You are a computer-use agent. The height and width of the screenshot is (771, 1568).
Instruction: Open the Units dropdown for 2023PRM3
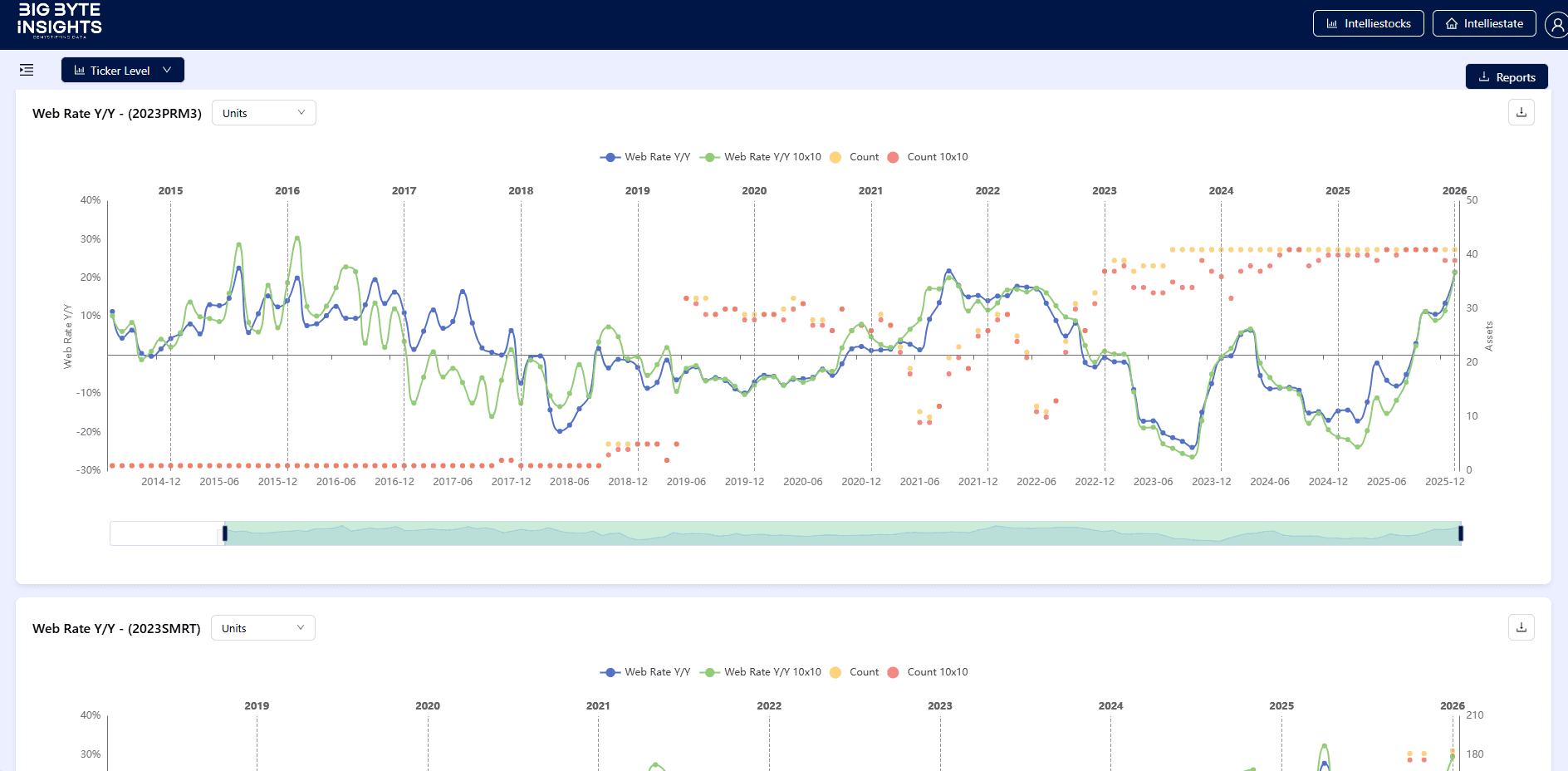(263, 112)
